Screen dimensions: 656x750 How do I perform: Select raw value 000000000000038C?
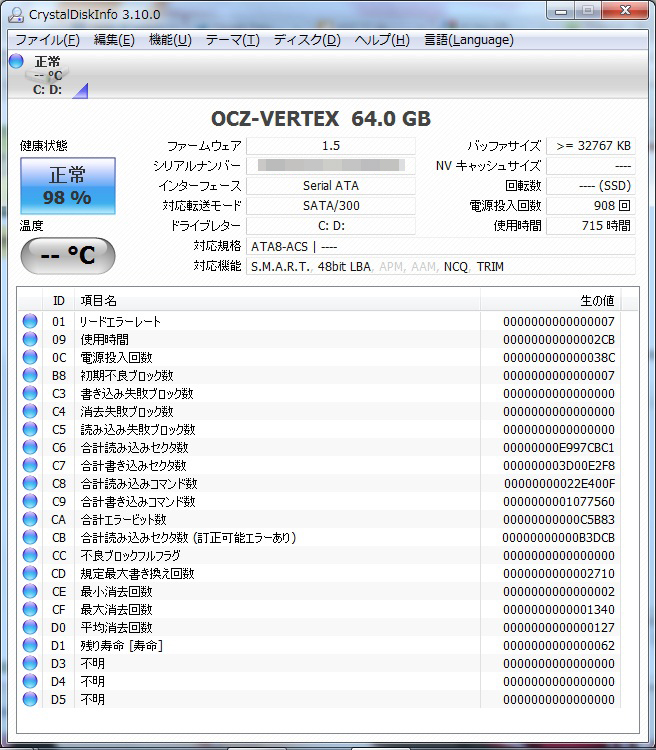coord(559,358)
